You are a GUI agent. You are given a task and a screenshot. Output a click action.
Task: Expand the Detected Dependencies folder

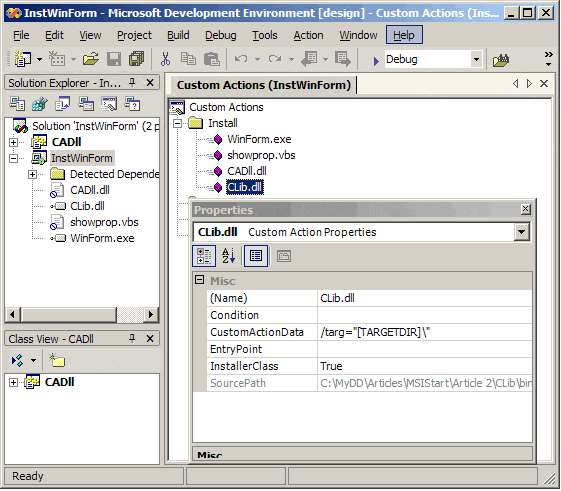point(33,174)
